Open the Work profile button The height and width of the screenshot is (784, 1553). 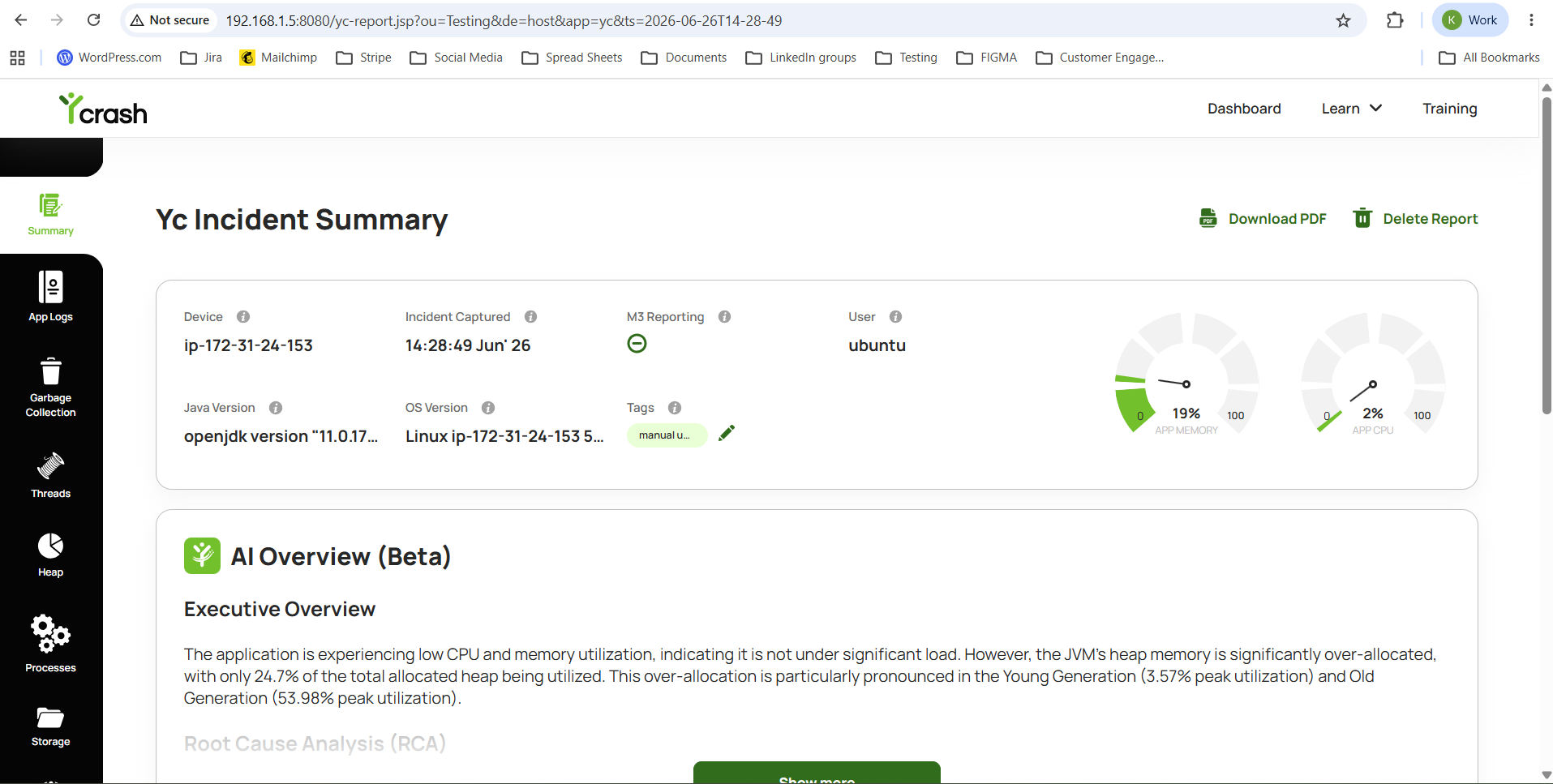[1470, 20]
